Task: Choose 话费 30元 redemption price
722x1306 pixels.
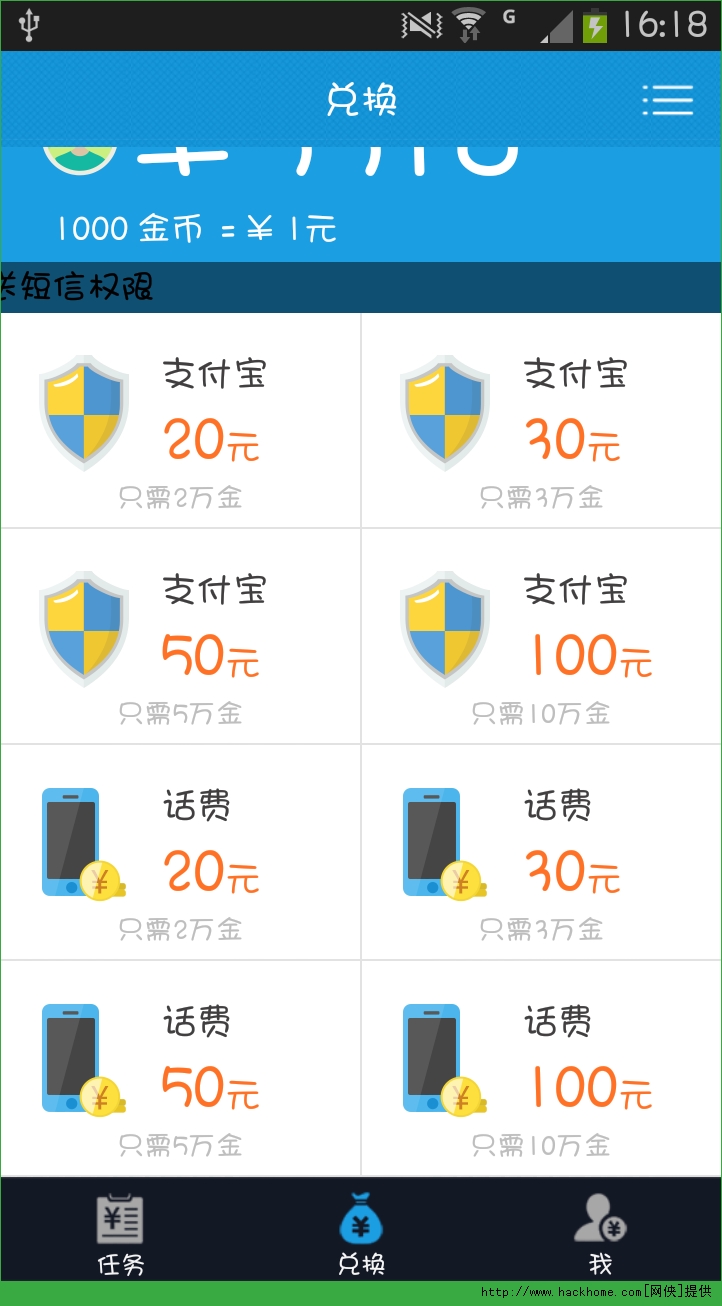Action: coord(573,872)
